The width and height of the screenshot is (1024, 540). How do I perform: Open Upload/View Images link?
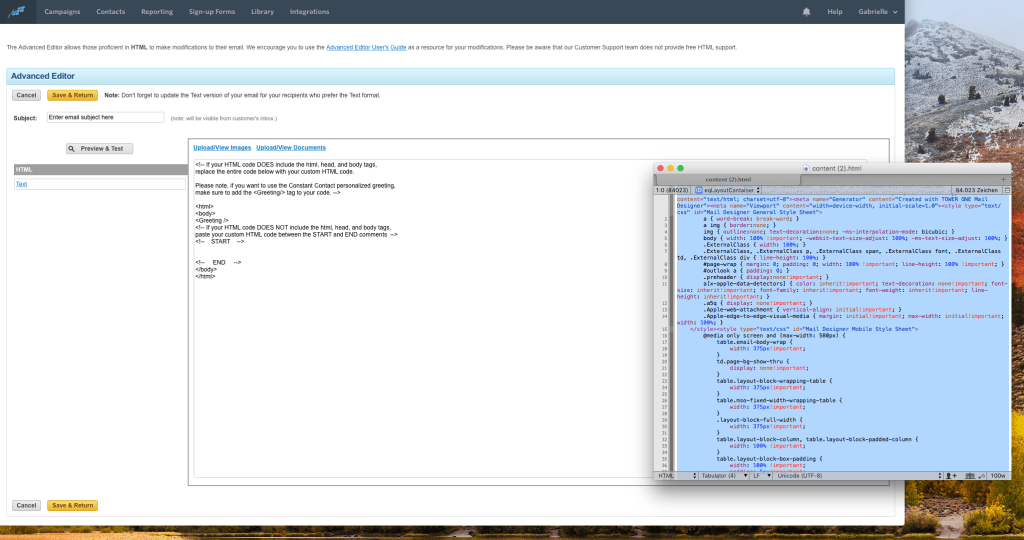pyautogui.click(x=222, y=148)
